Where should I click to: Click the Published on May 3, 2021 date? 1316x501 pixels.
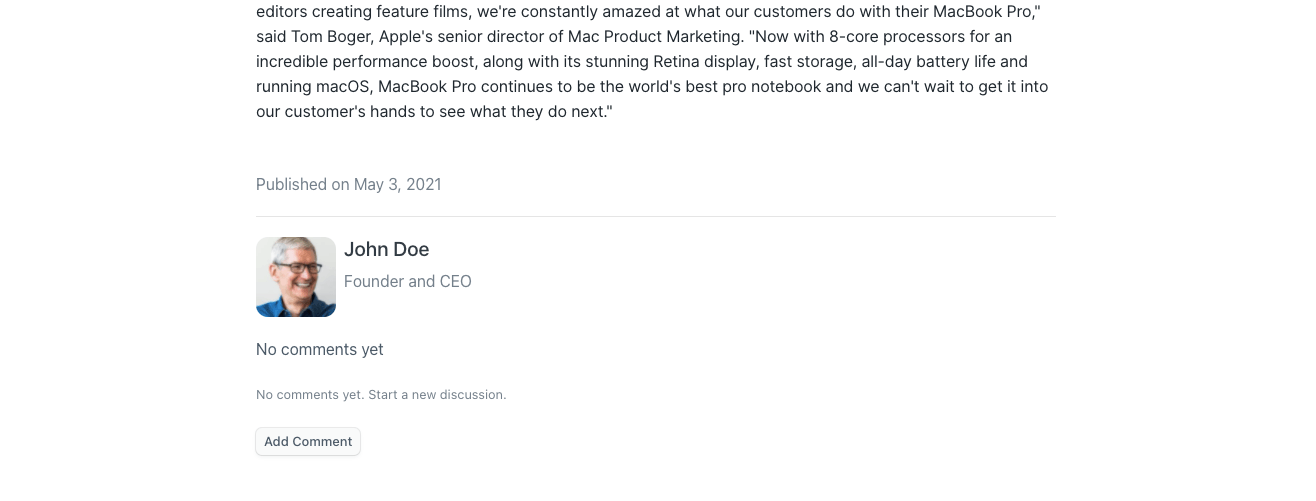point(348,184)
